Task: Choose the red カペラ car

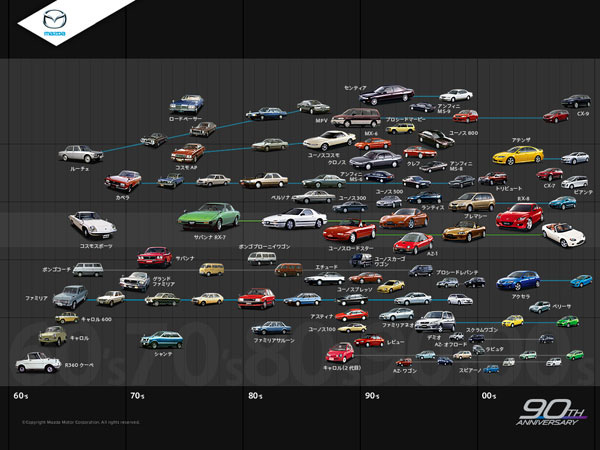Action: [123, 181]
